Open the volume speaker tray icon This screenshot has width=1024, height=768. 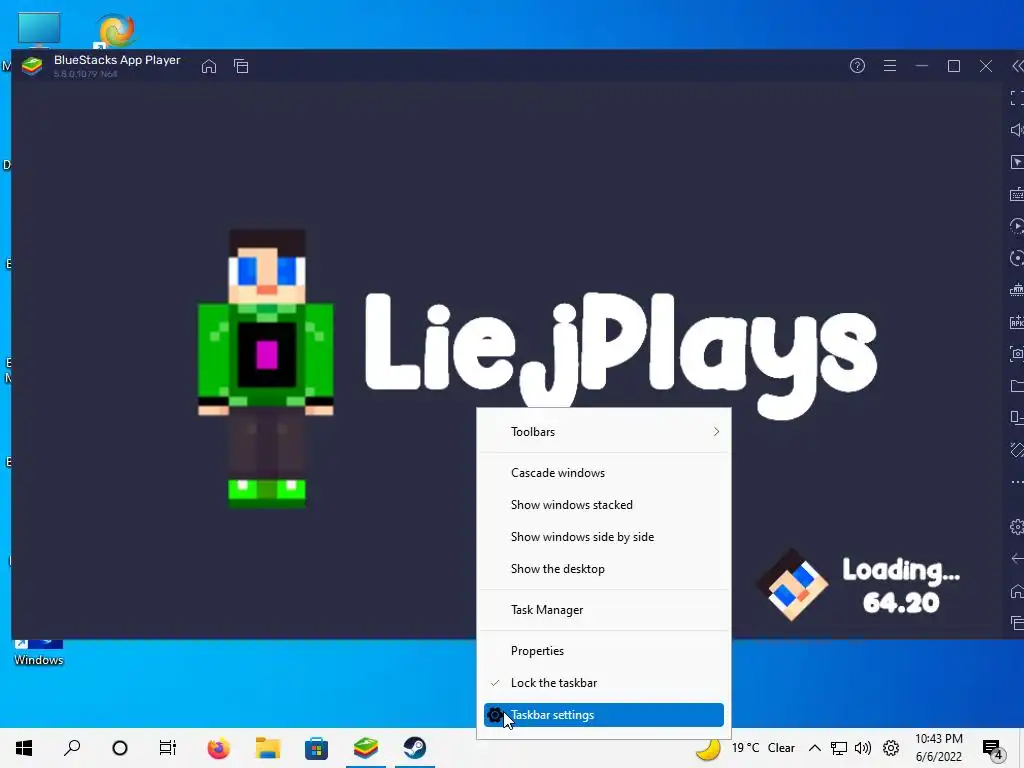point(863,748)
